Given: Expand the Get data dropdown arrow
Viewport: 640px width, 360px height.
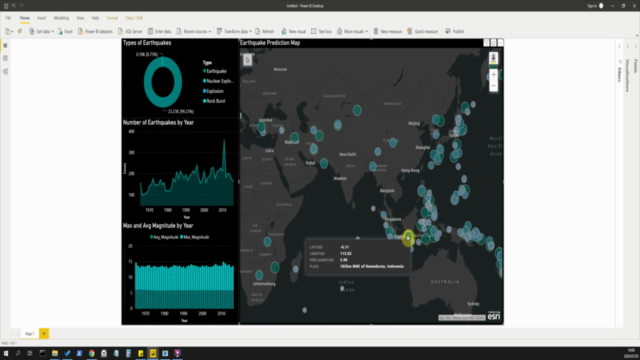Looking at the screenshot, I should point(52,31).
